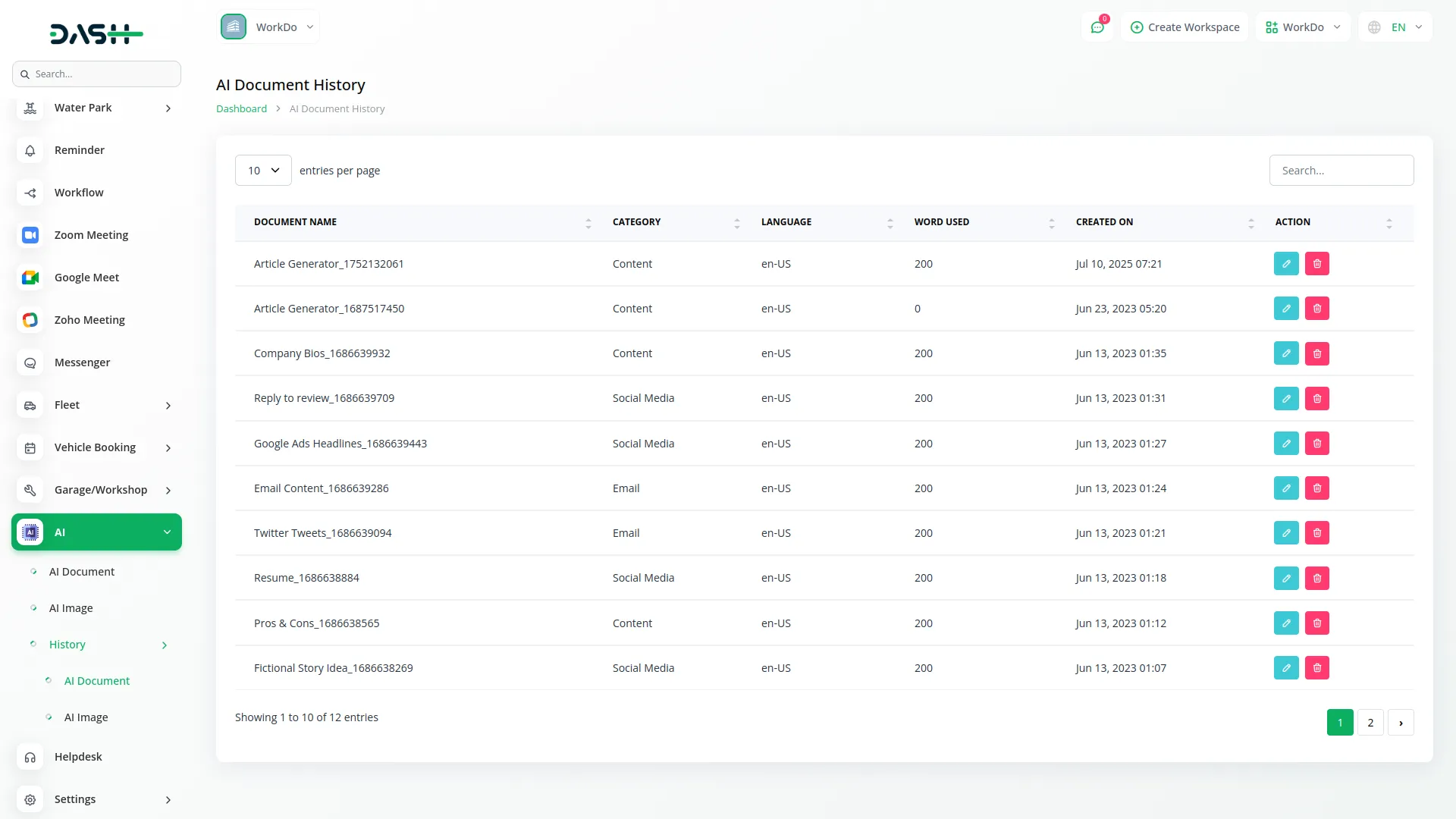Select the Helpdesk menu item
The height and width of the screenshot is (819, 1456).
[78, 757]
